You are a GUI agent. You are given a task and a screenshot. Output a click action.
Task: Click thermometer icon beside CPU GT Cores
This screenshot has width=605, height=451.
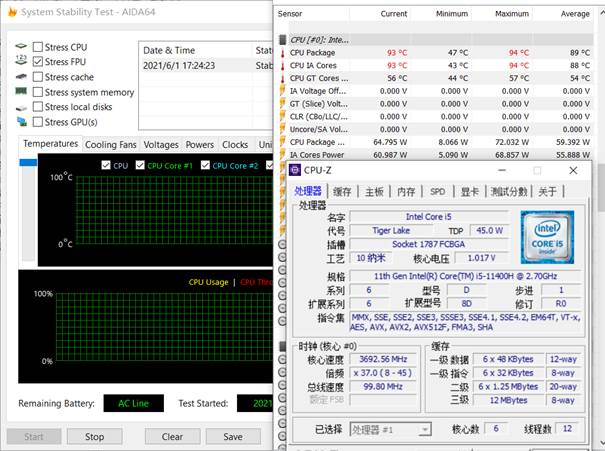282,78
